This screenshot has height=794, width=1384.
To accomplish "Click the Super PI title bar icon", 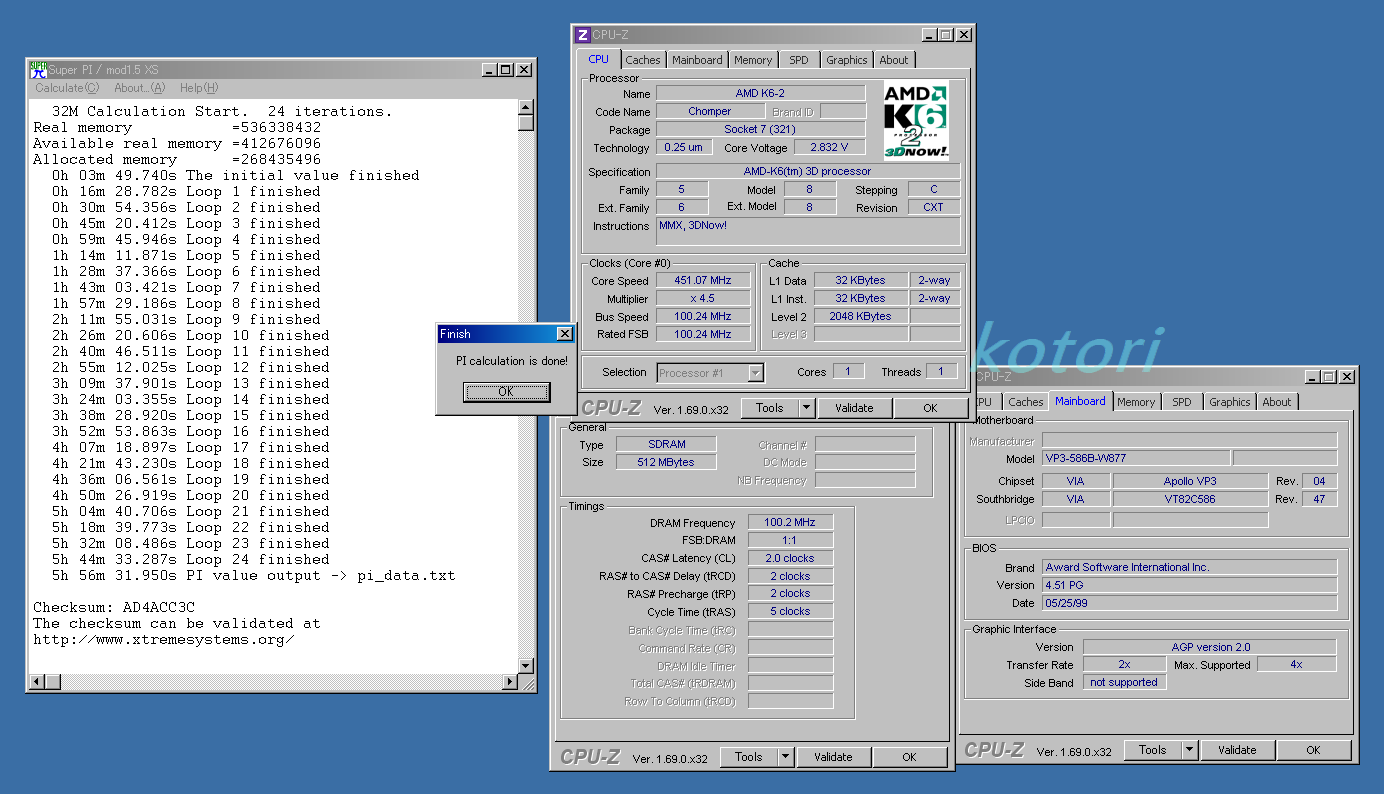I will click(x=38, y=69).
